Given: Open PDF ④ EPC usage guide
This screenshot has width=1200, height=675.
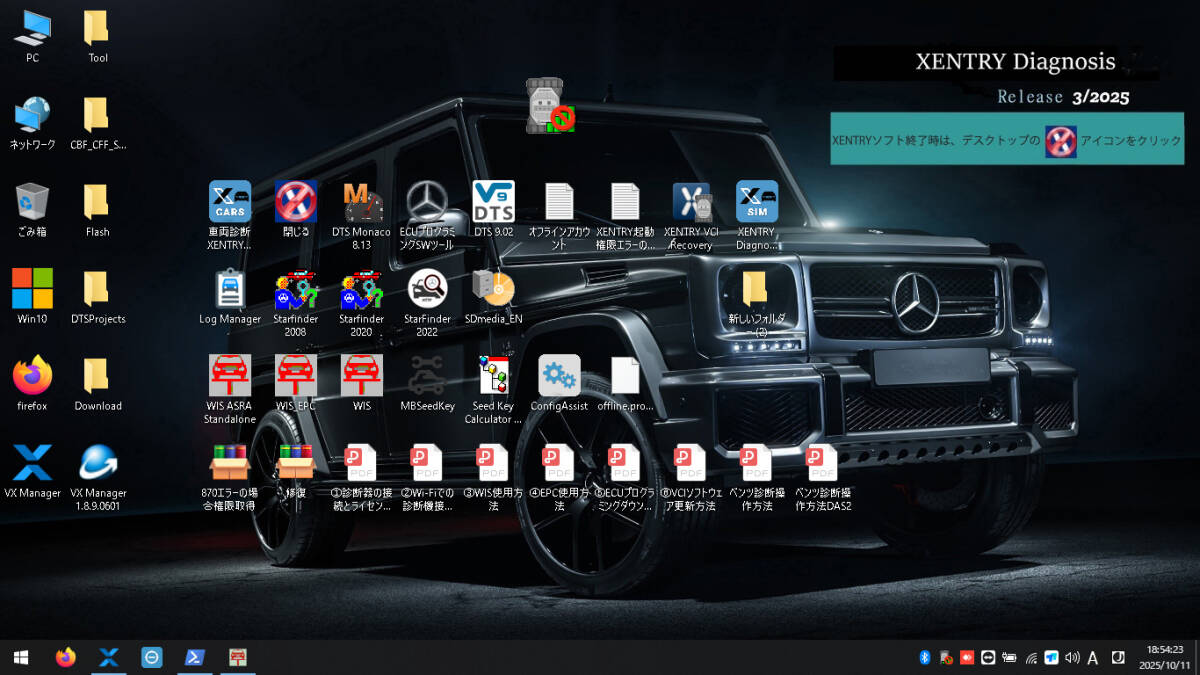Looking at the screenshot, I should pyautogui.click(x=560, y=477).
